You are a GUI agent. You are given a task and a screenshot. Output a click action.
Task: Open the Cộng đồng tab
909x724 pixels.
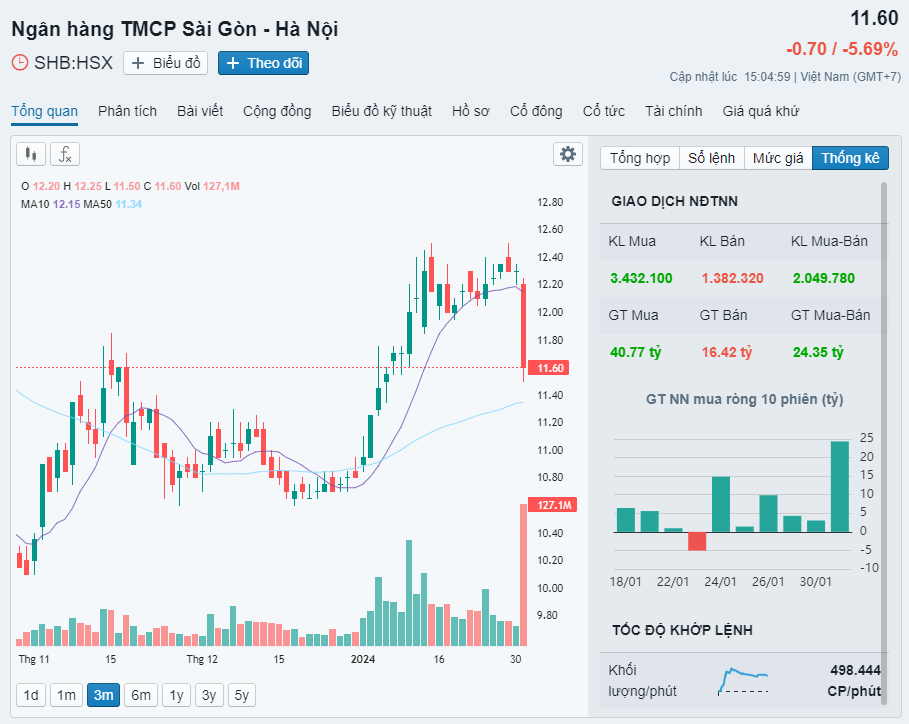click(277, 111)
